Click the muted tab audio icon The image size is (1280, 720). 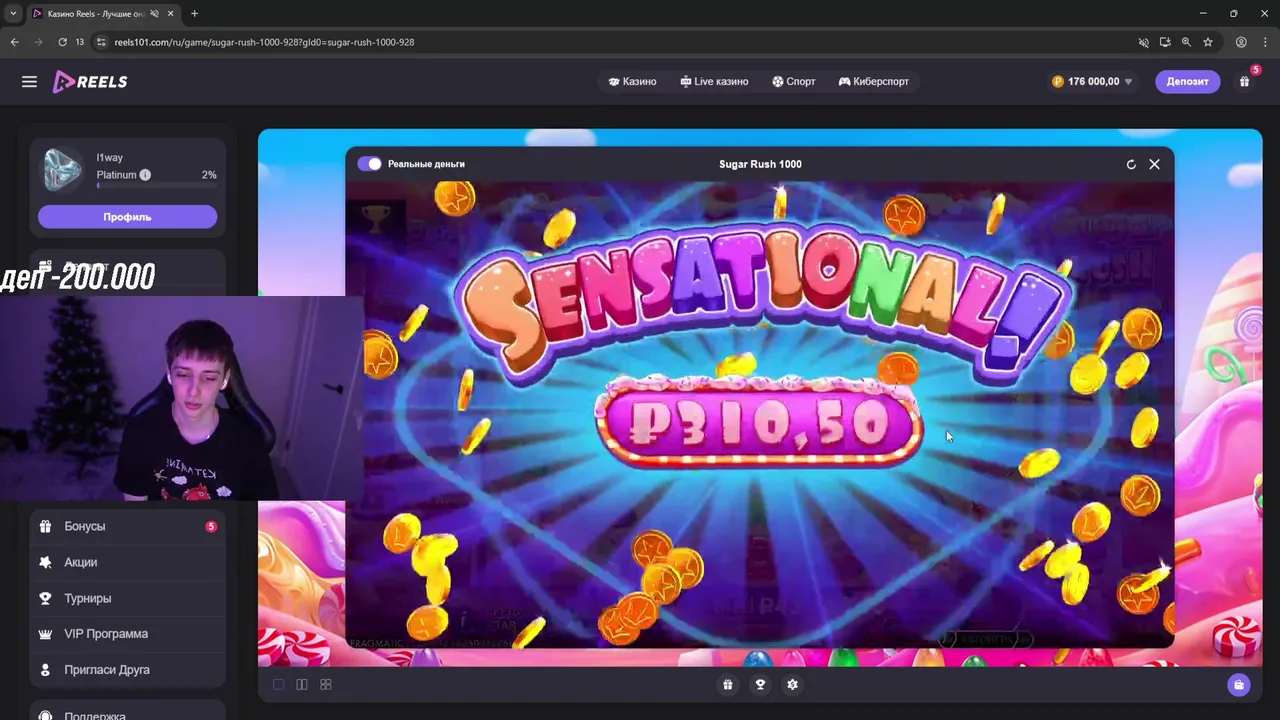154,14
